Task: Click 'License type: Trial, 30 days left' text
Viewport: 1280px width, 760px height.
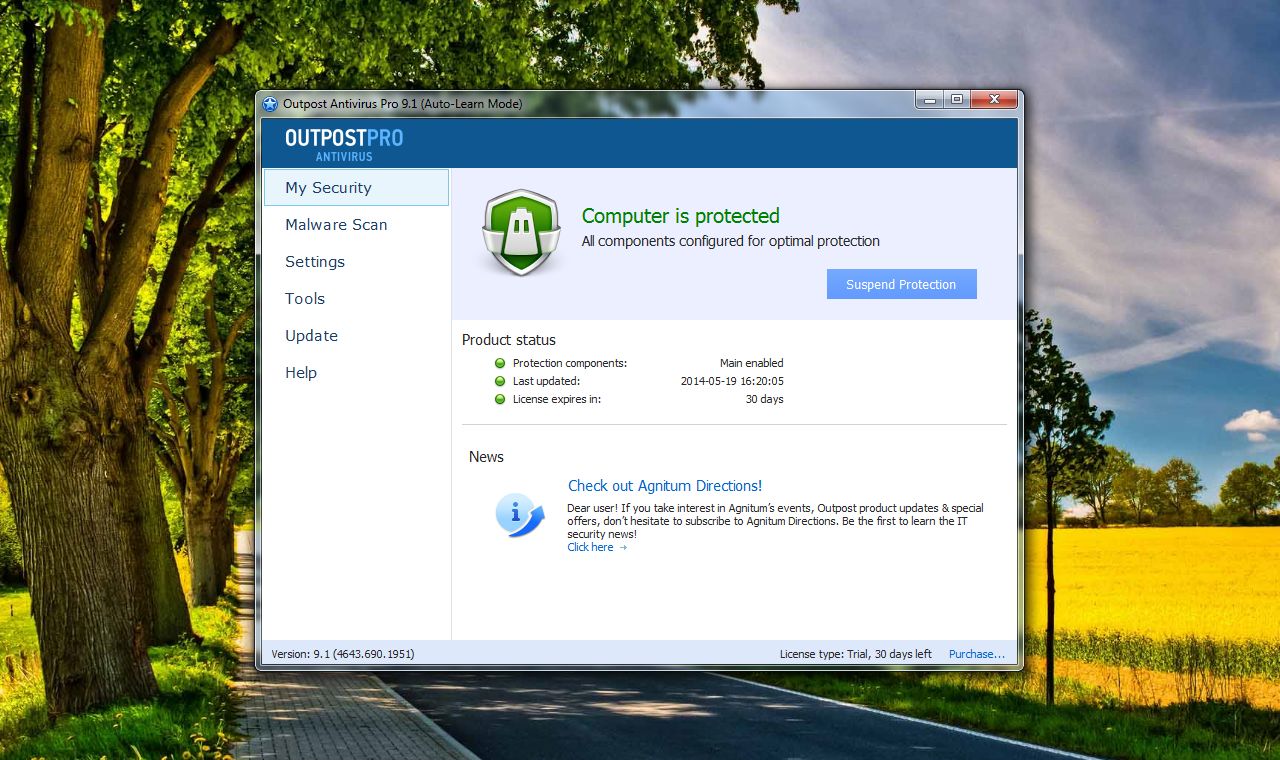Action: pos(856,654)
